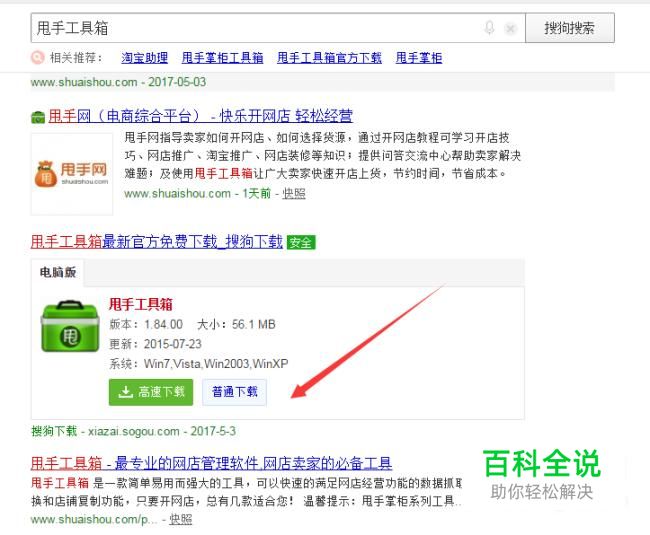
Task: Open the 甩手网（电商综合平台）result title
Action: (201, 116)
